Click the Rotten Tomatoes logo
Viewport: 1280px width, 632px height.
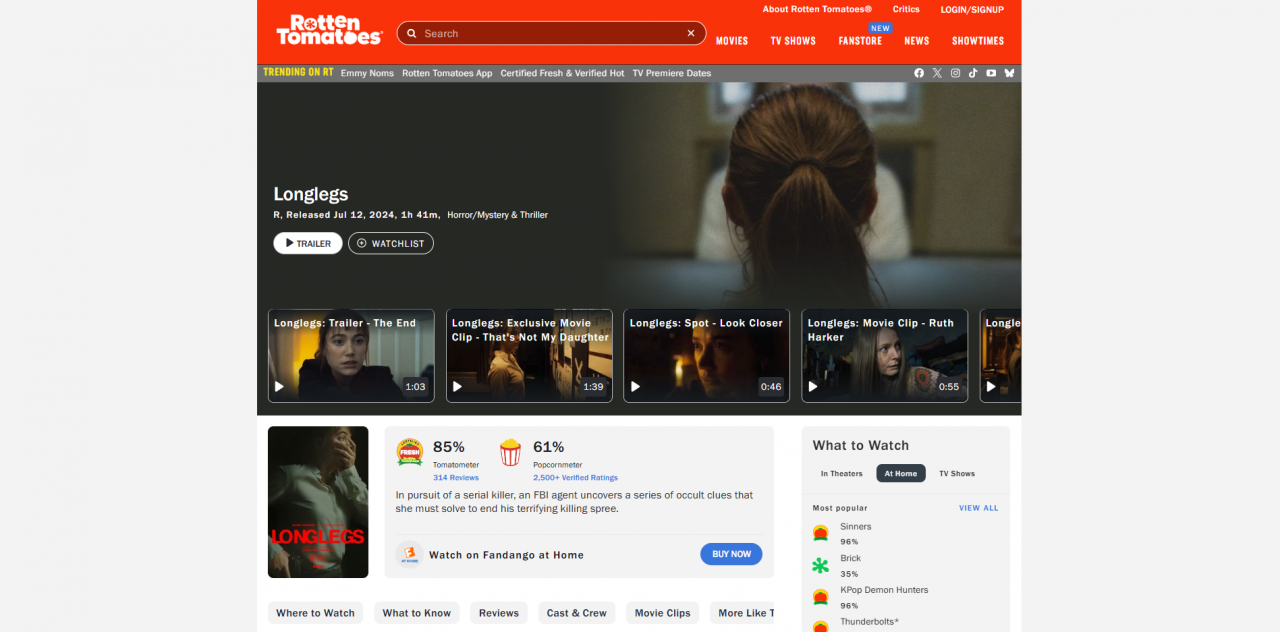[329, 30]
